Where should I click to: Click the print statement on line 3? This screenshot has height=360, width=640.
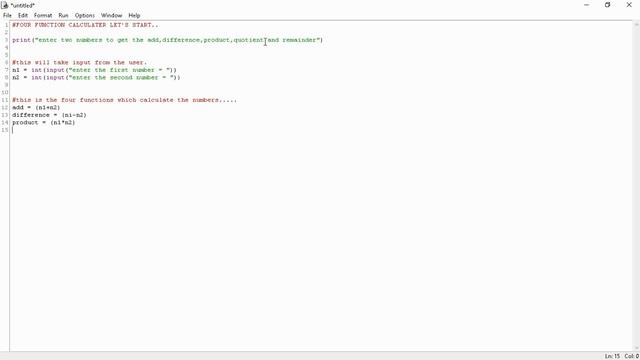pyautogui.click(x=167, y=40)
